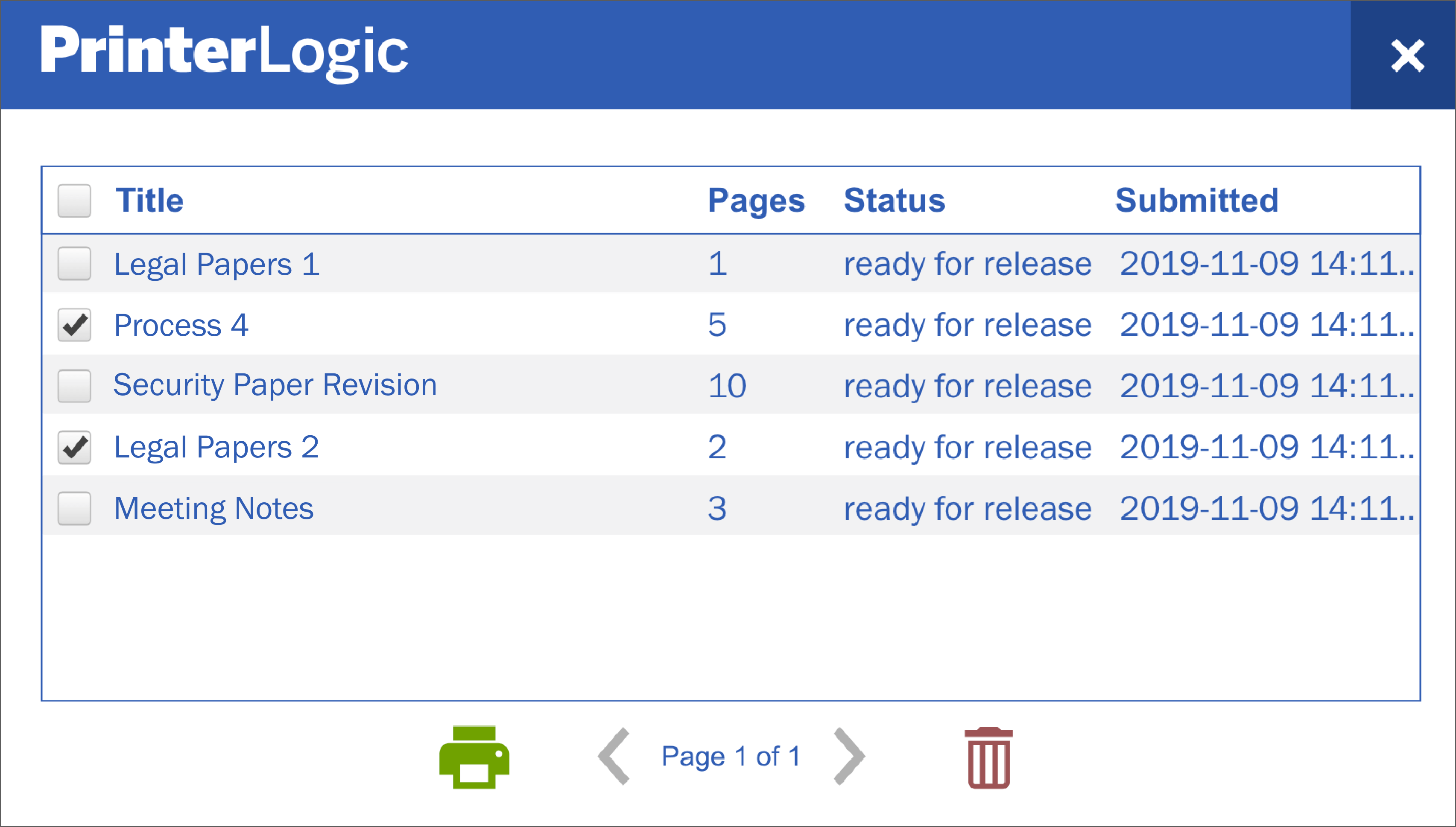
Task: Toggle the select-all checkbox in header
Action: click(74, 201)
